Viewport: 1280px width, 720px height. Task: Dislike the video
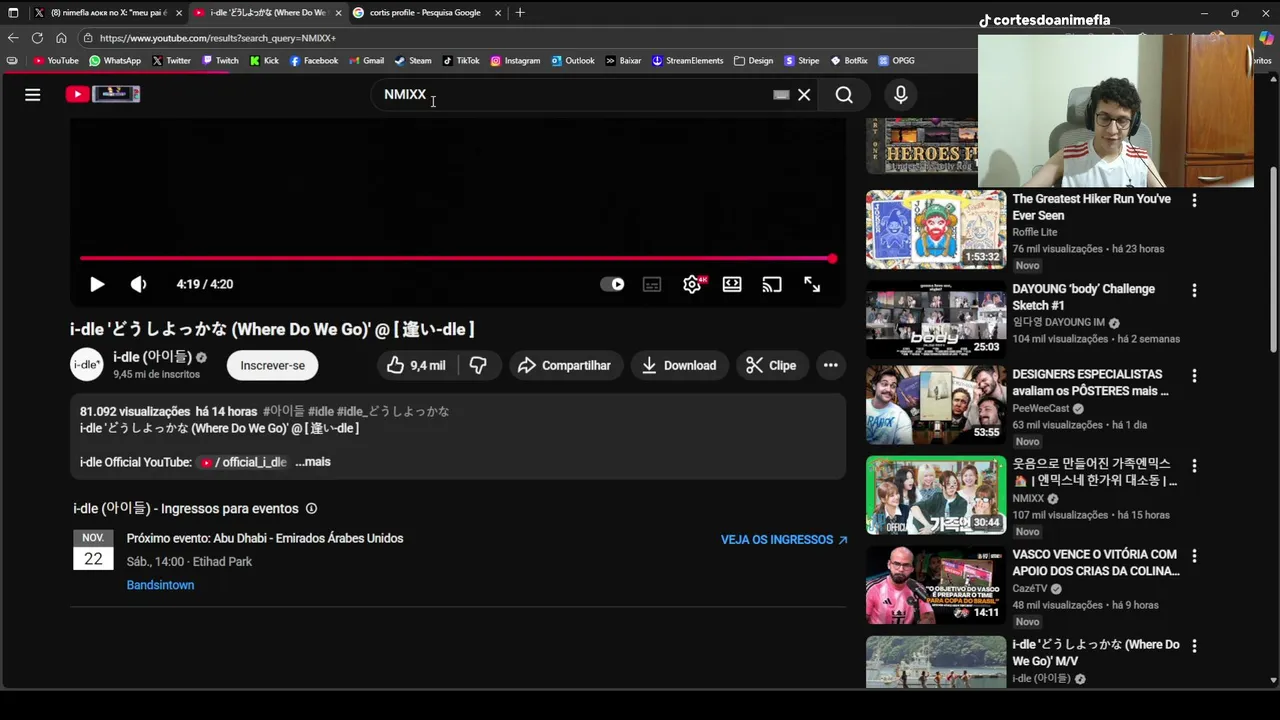(x=478, y=365)
